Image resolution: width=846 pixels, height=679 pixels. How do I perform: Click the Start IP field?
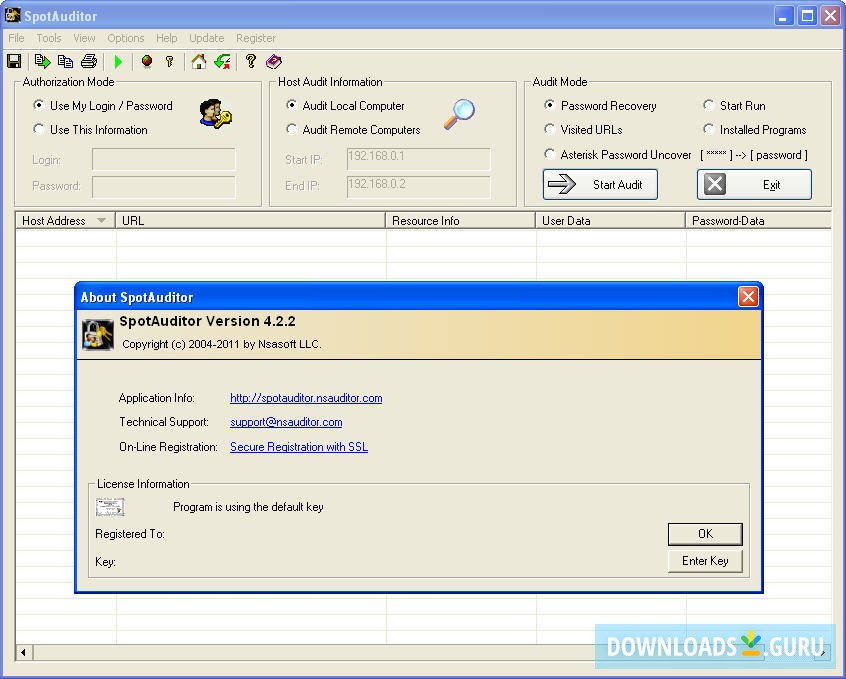pyautogui.click(x=419, y=159)
